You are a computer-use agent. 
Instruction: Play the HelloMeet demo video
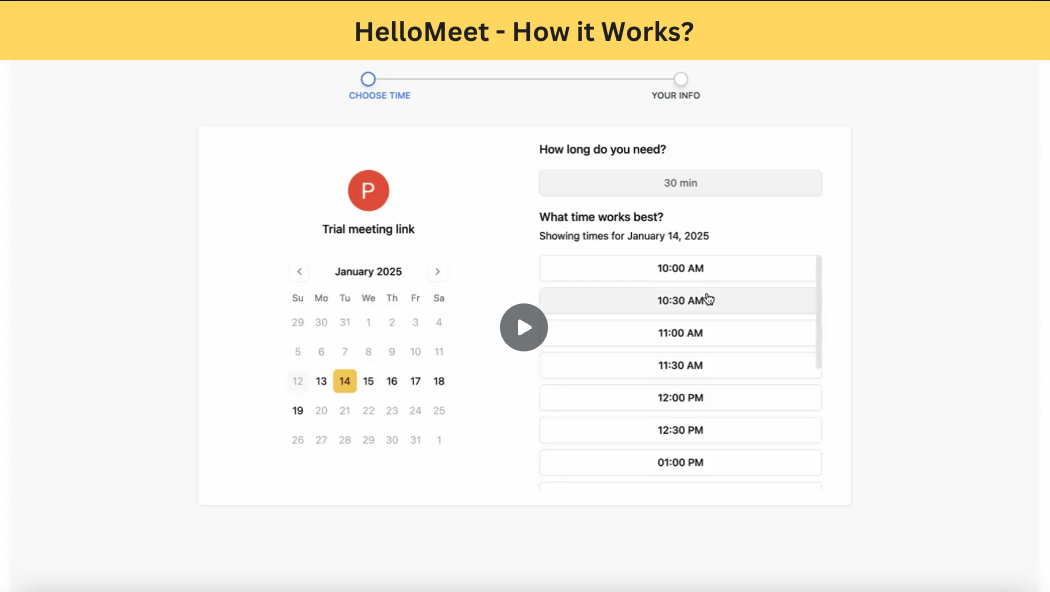524,327
